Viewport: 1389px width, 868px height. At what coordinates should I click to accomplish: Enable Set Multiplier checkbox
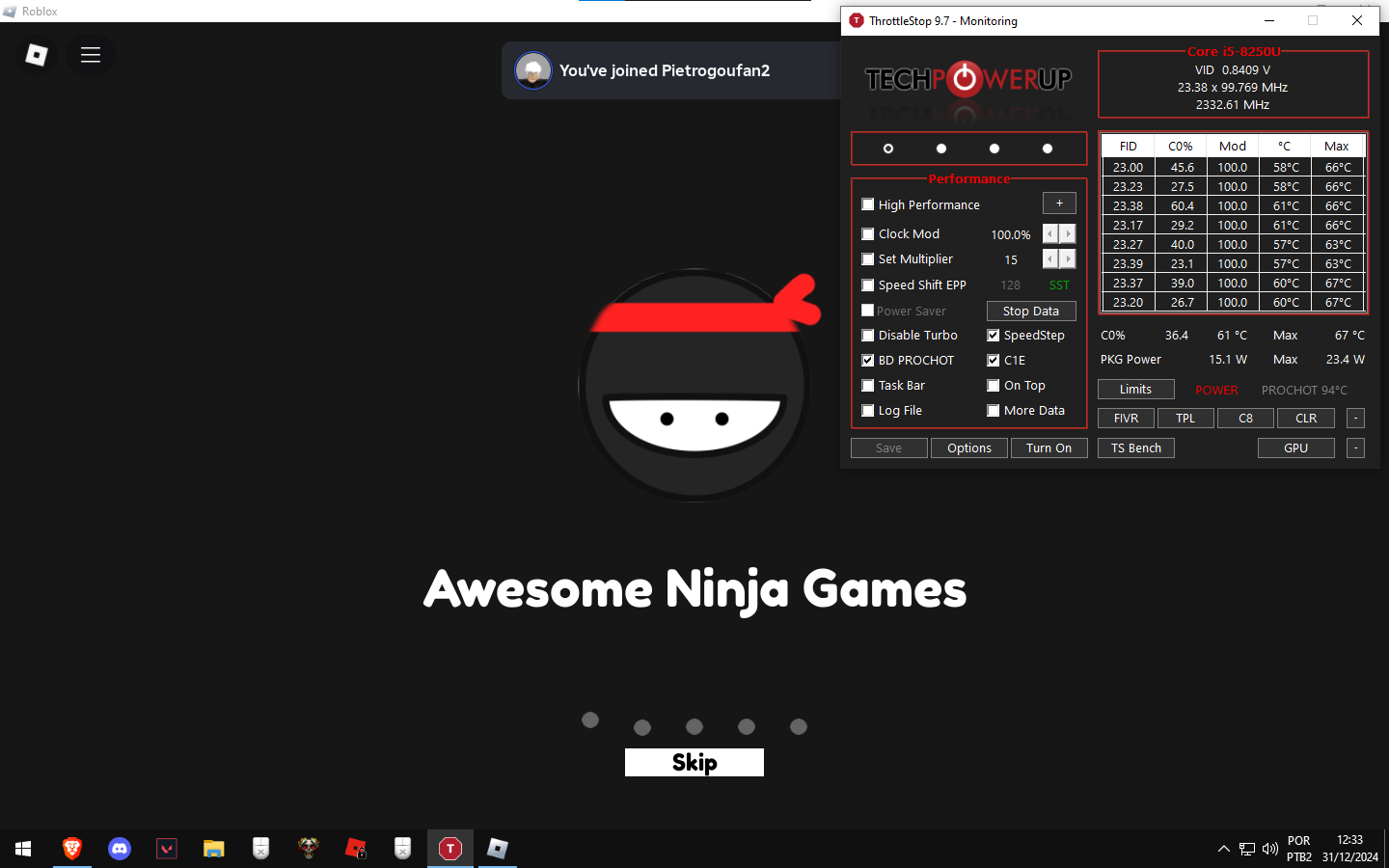868,258
